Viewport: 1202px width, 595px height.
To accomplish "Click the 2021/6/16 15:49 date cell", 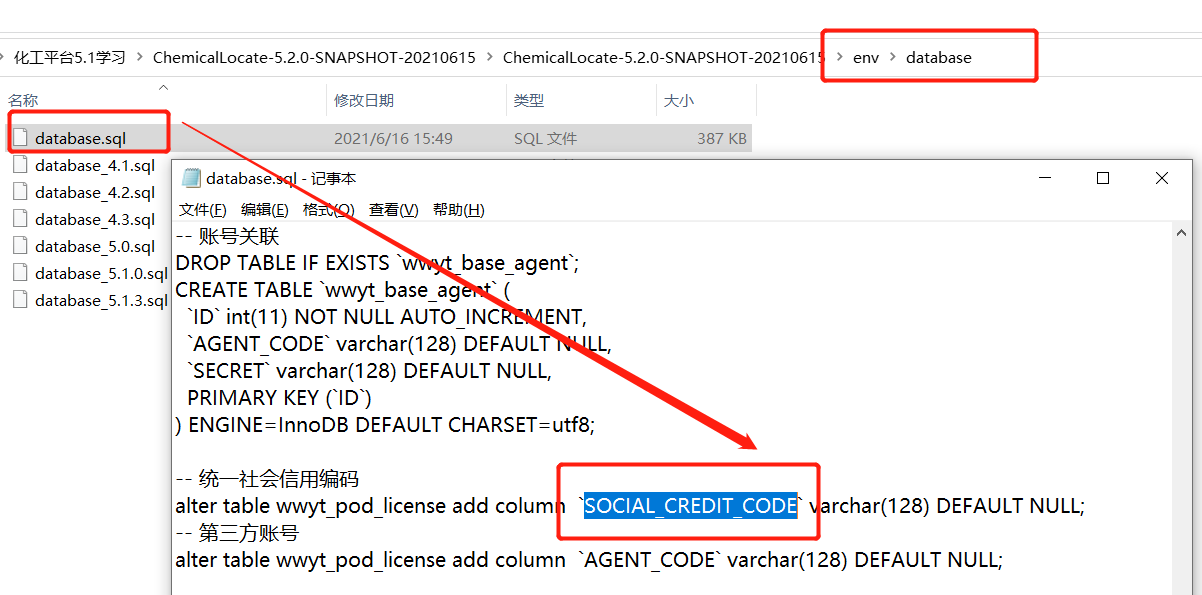I will (x=393, y=138).
